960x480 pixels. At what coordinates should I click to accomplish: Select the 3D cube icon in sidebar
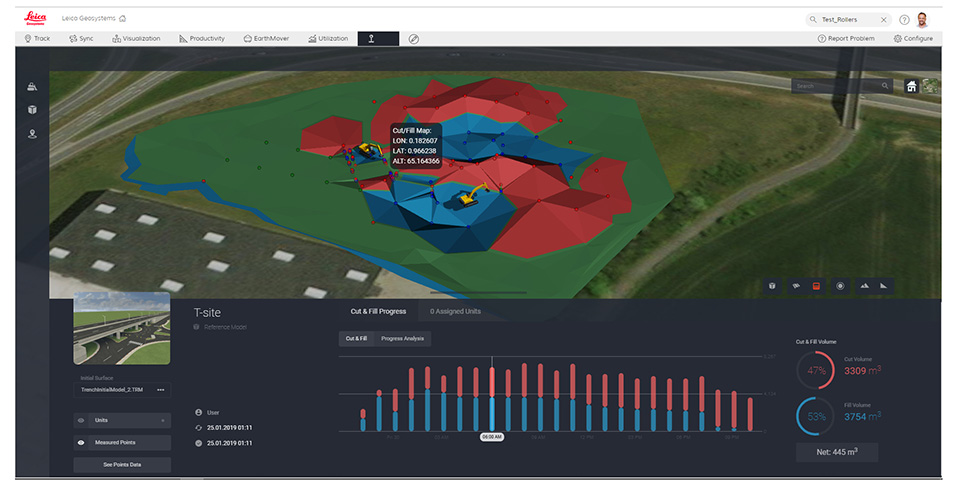[x=32, y=110]
